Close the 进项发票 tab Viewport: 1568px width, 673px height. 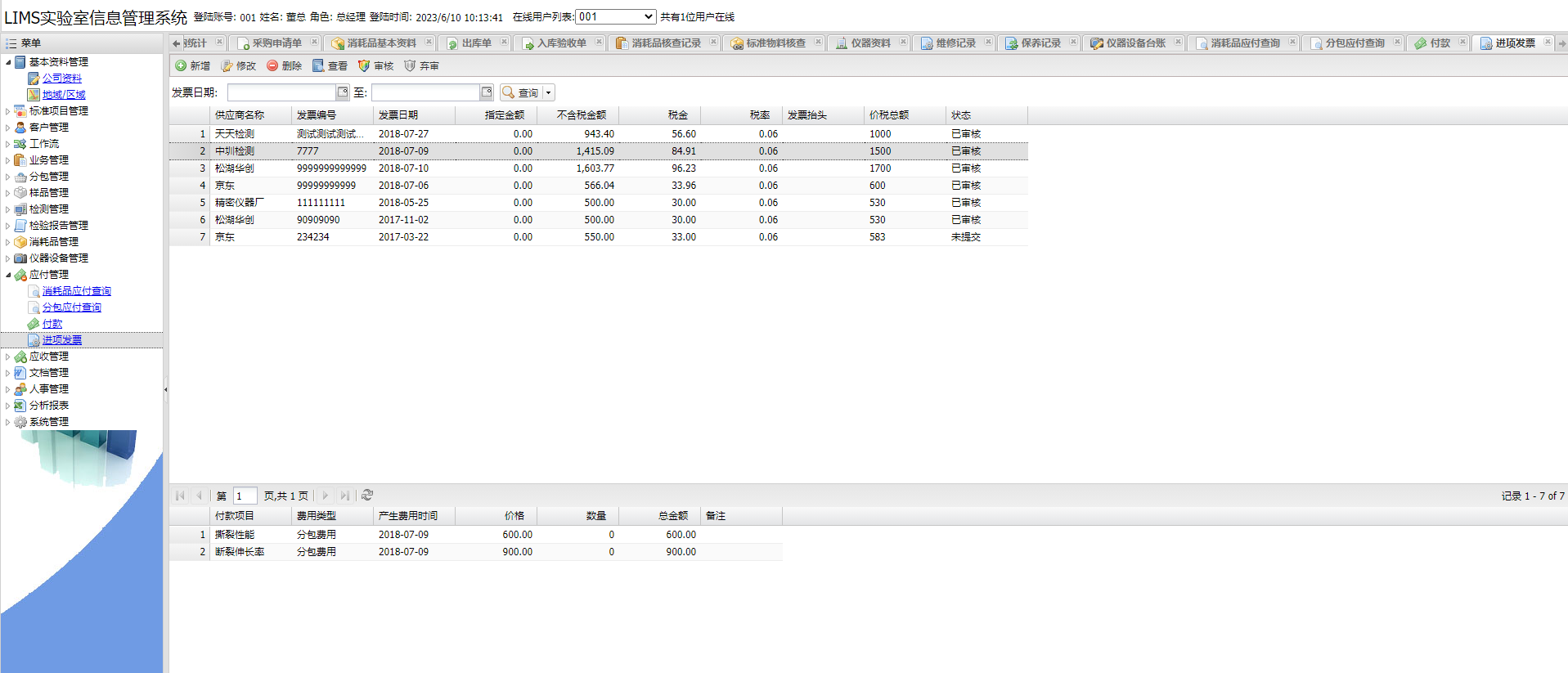[1547, 43]
